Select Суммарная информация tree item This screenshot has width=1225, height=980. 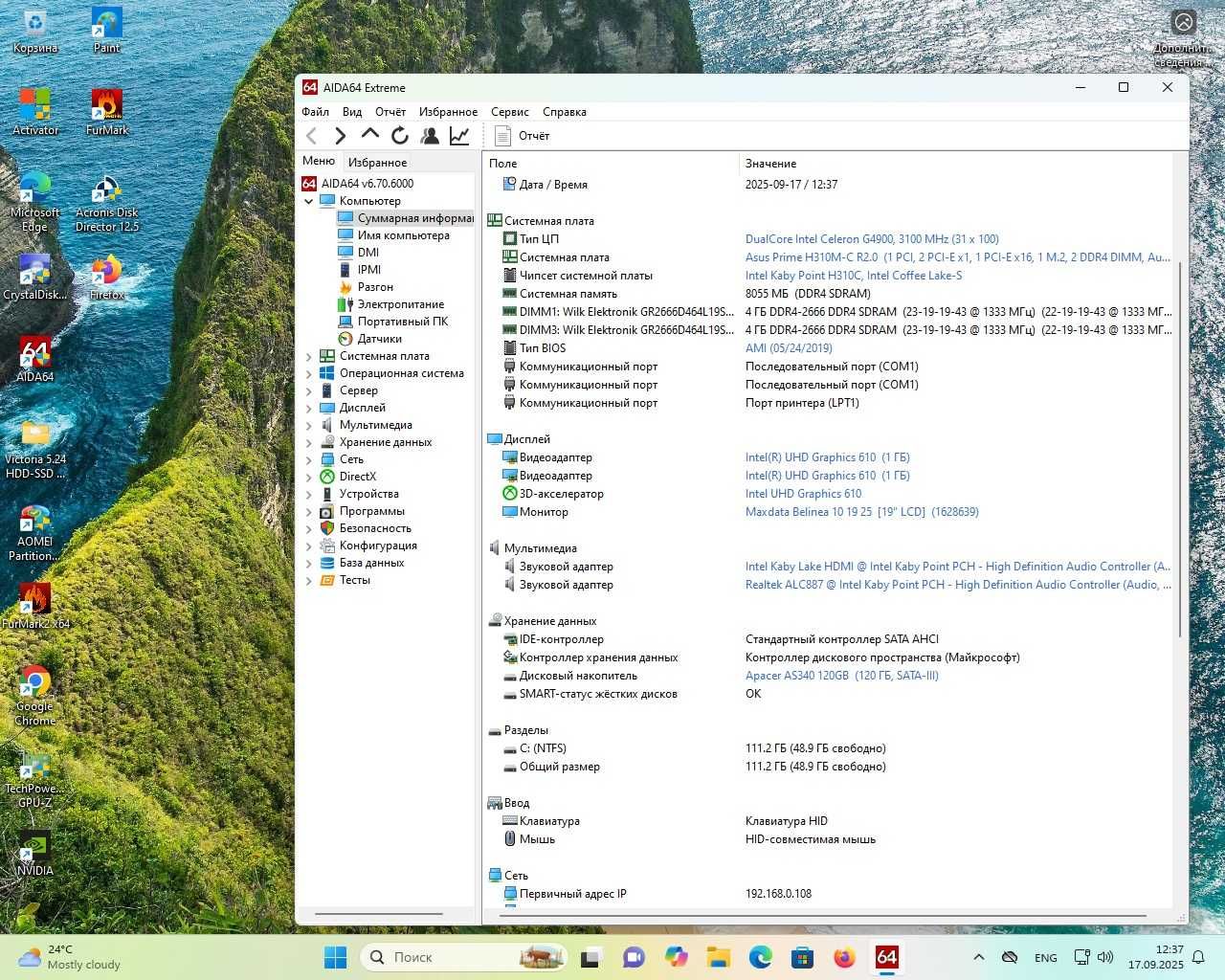pyautogui.click(x=406, y=218)
